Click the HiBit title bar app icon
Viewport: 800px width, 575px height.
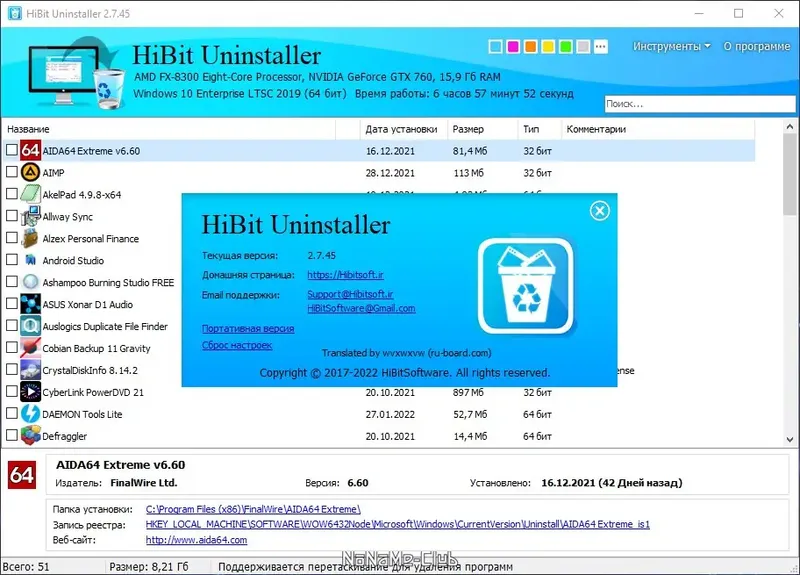point(14,13)
